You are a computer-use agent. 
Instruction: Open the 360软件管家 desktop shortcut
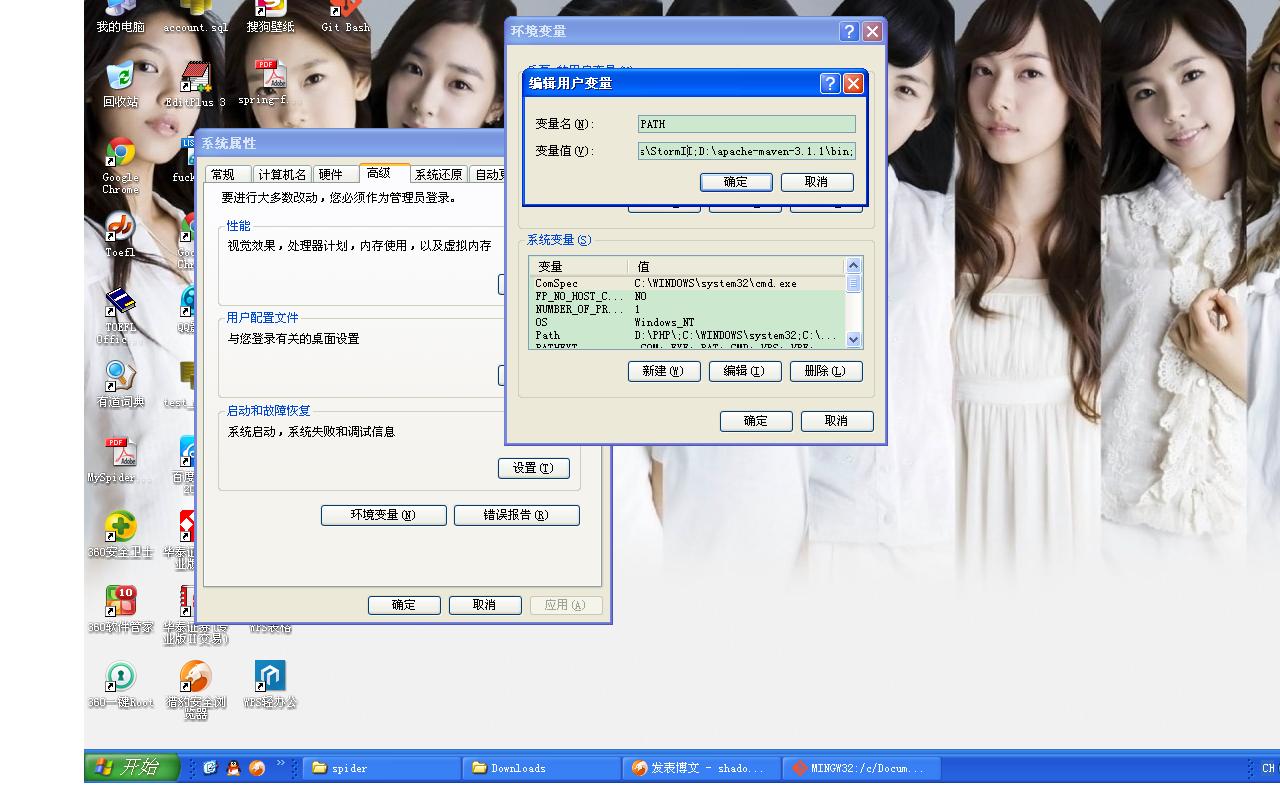pyautogui.click(x=120, y=602)
